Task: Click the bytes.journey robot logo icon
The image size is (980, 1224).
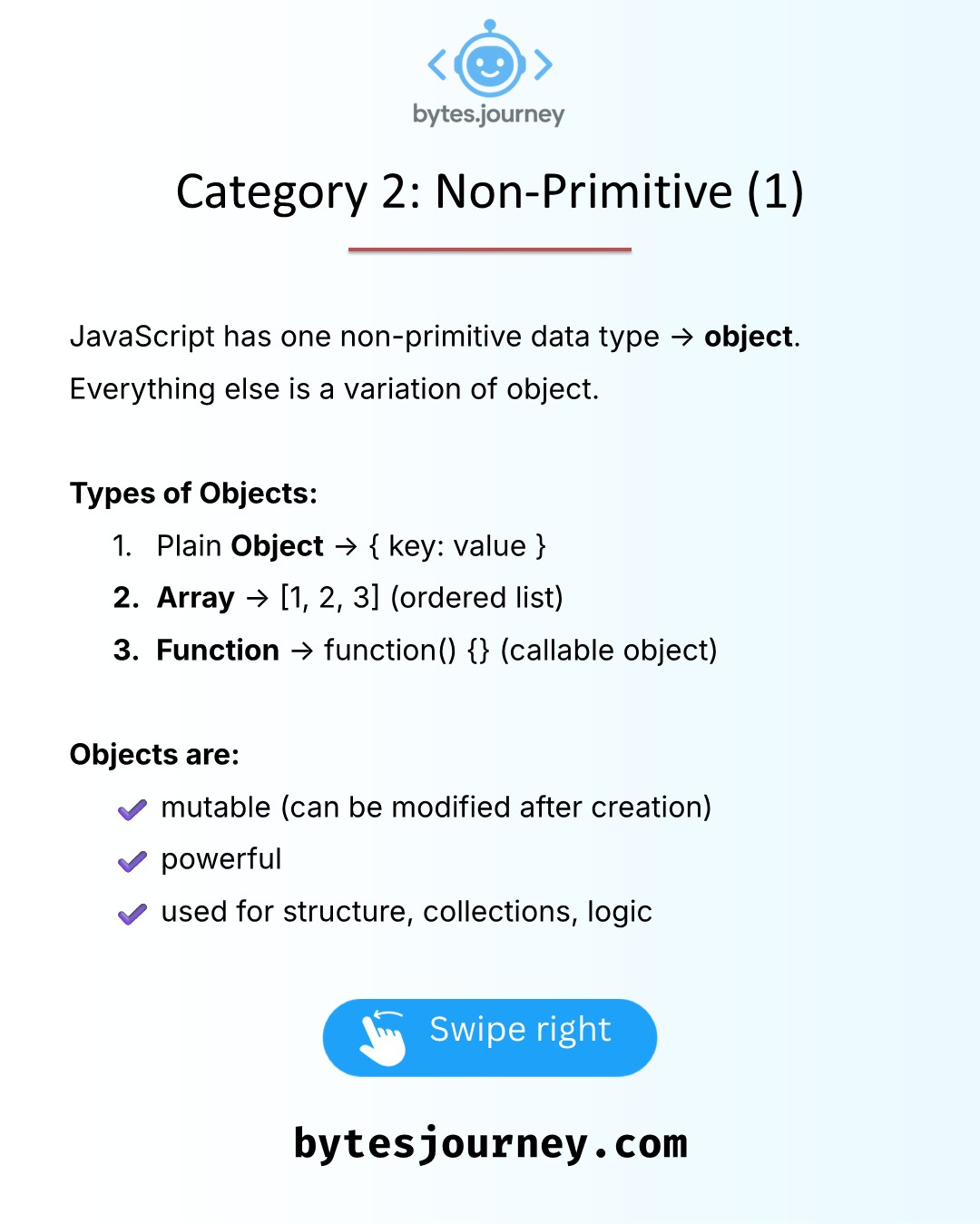Action: pyautogui.click(x=490, y=62)
